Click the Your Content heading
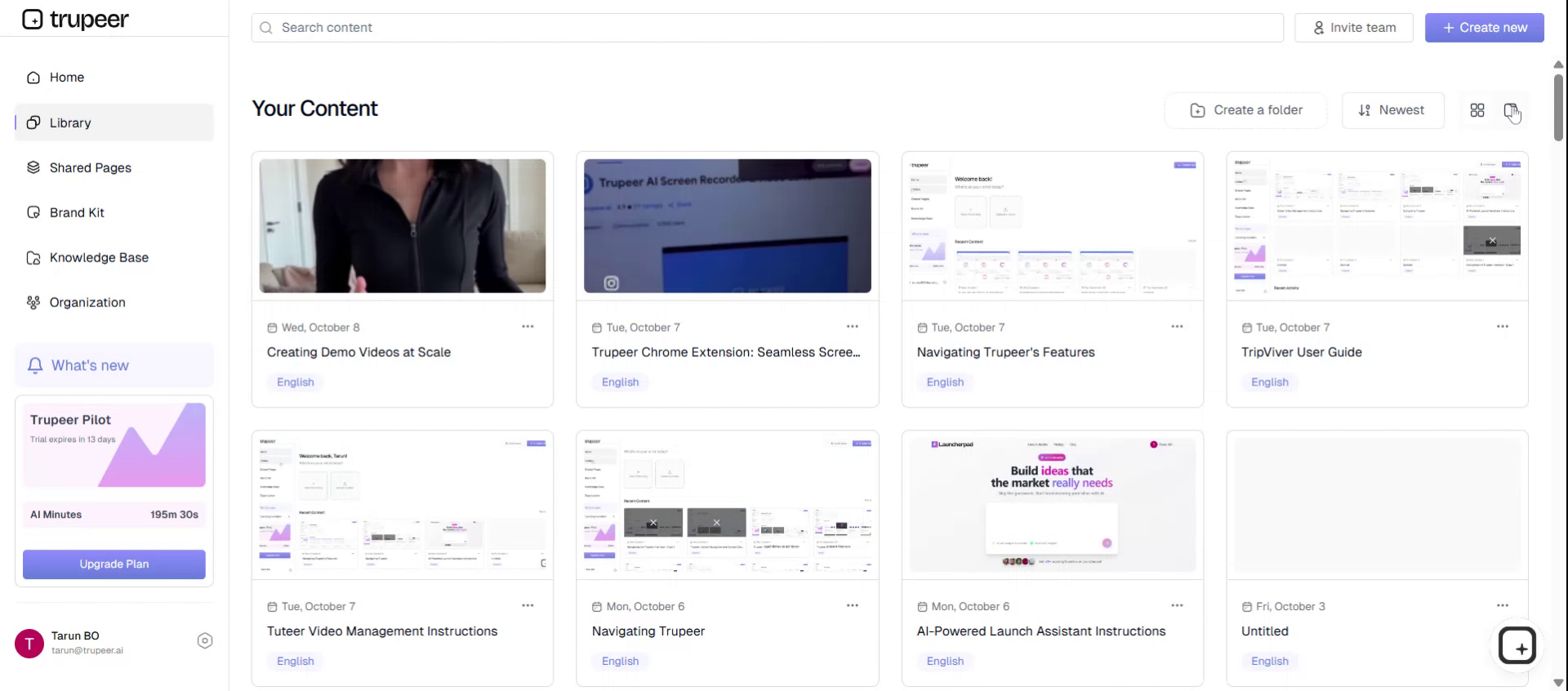This screenshot has height=691, width=1568. click(x=314, y=109)
